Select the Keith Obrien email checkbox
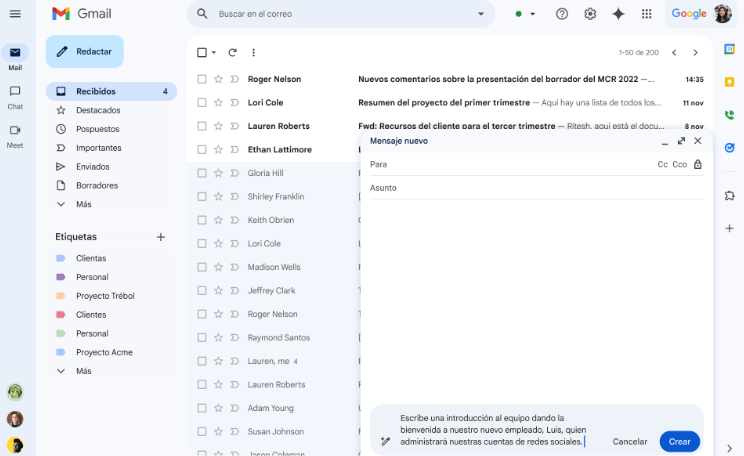 (202, 220)
